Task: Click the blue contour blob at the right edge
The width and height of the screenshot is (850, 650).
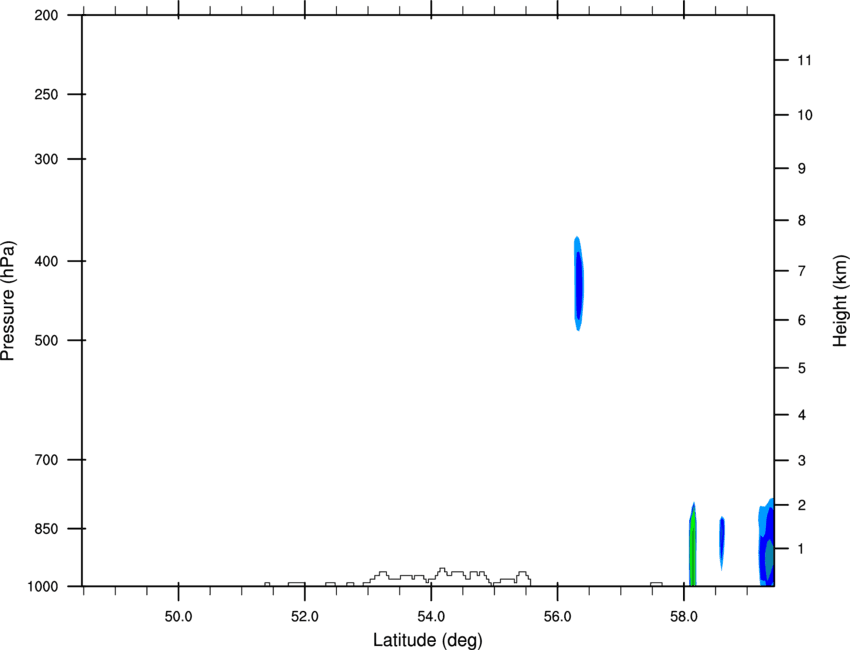Action: point(767,543)
